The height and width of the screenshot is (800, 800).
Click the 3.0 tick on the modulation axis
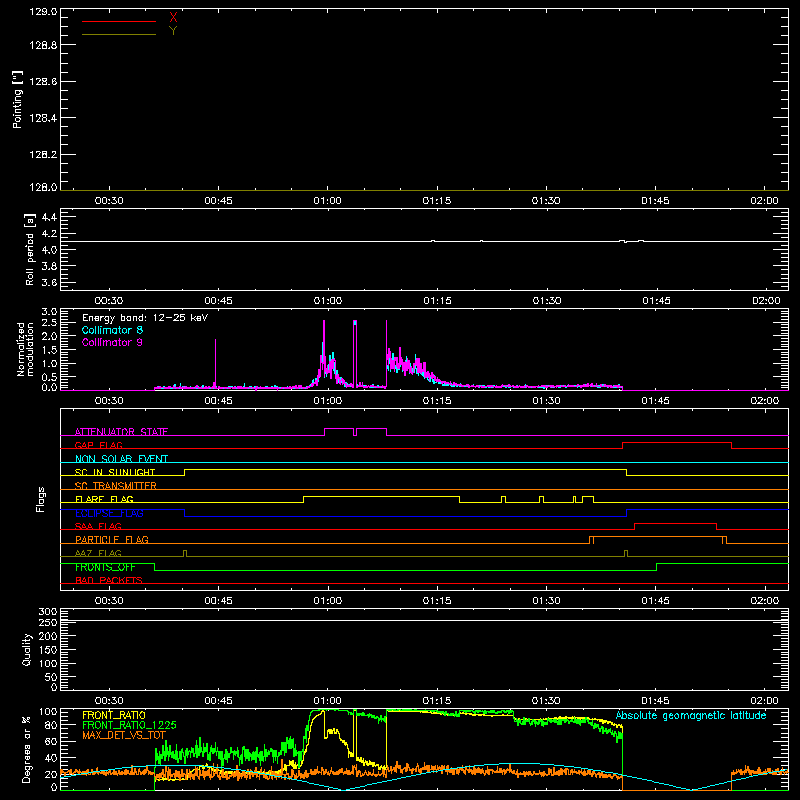(x=49, y=312)
